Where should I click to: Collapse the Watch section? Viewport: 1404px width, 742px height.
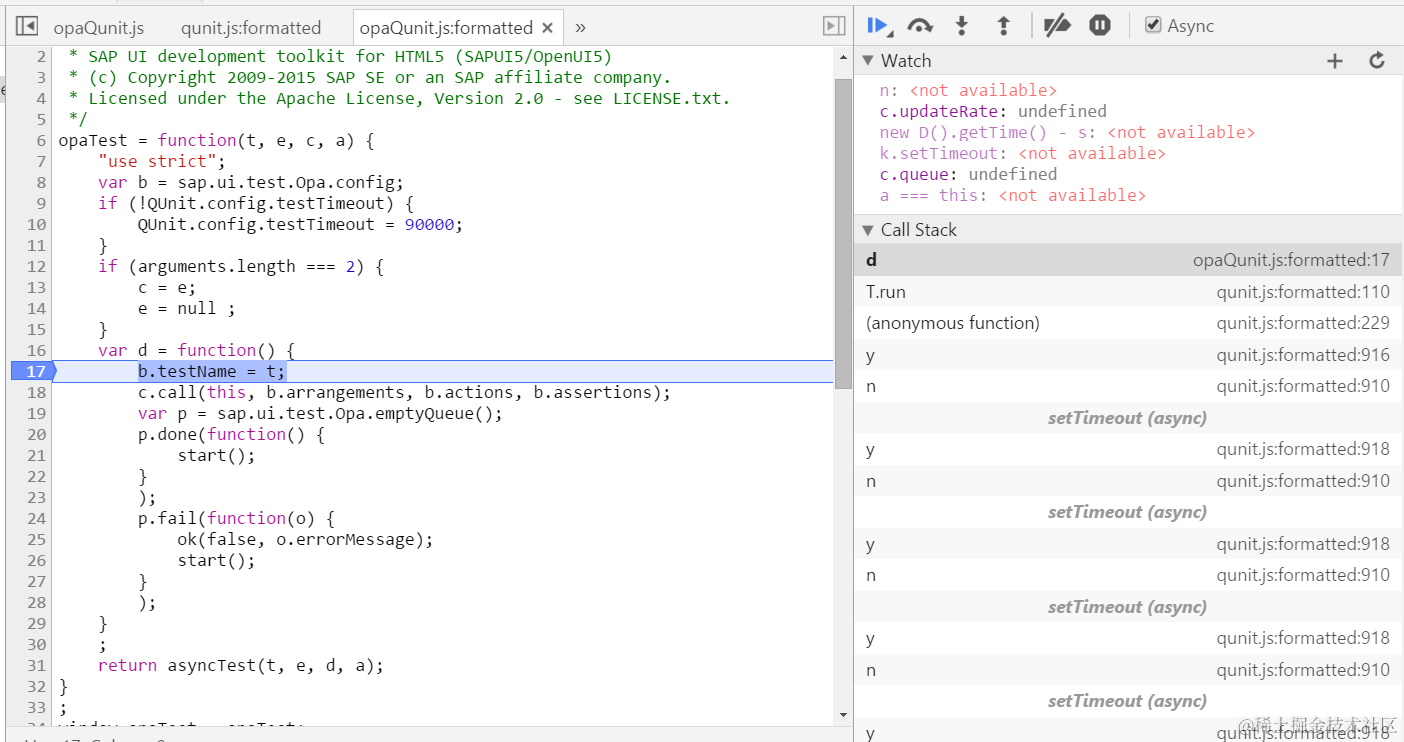pos(868,61)
